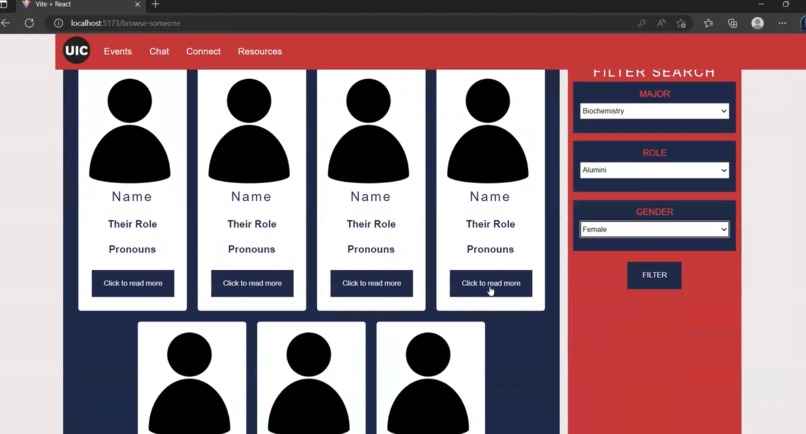Open the browser Collections icon

tap(732, 23)
